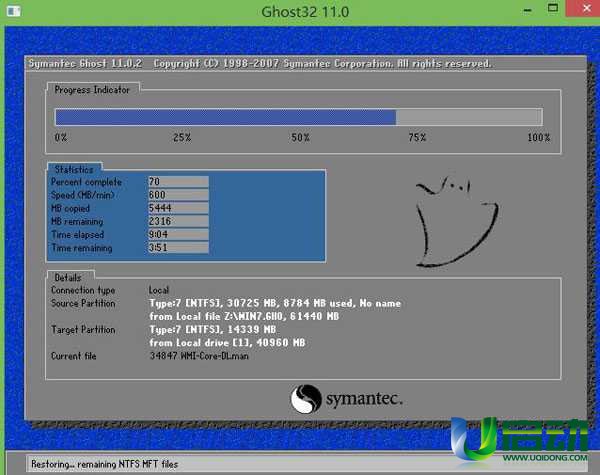600x475 pixels.
Task: Click the unfilled part of the progress bar
Action: click(468, 117)
